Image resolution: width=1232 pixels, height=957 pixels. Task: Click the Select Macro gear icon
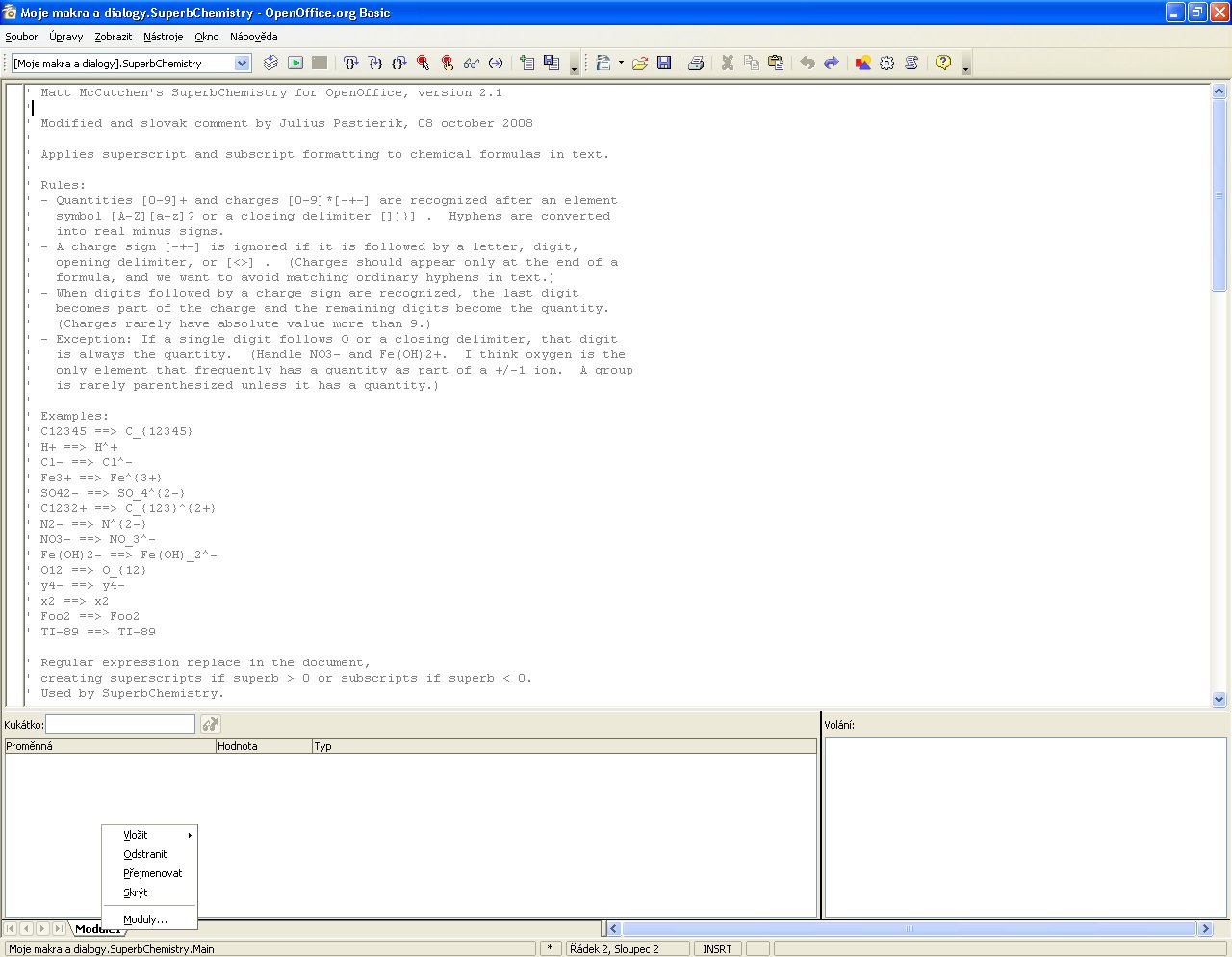[x=887, y=63]
